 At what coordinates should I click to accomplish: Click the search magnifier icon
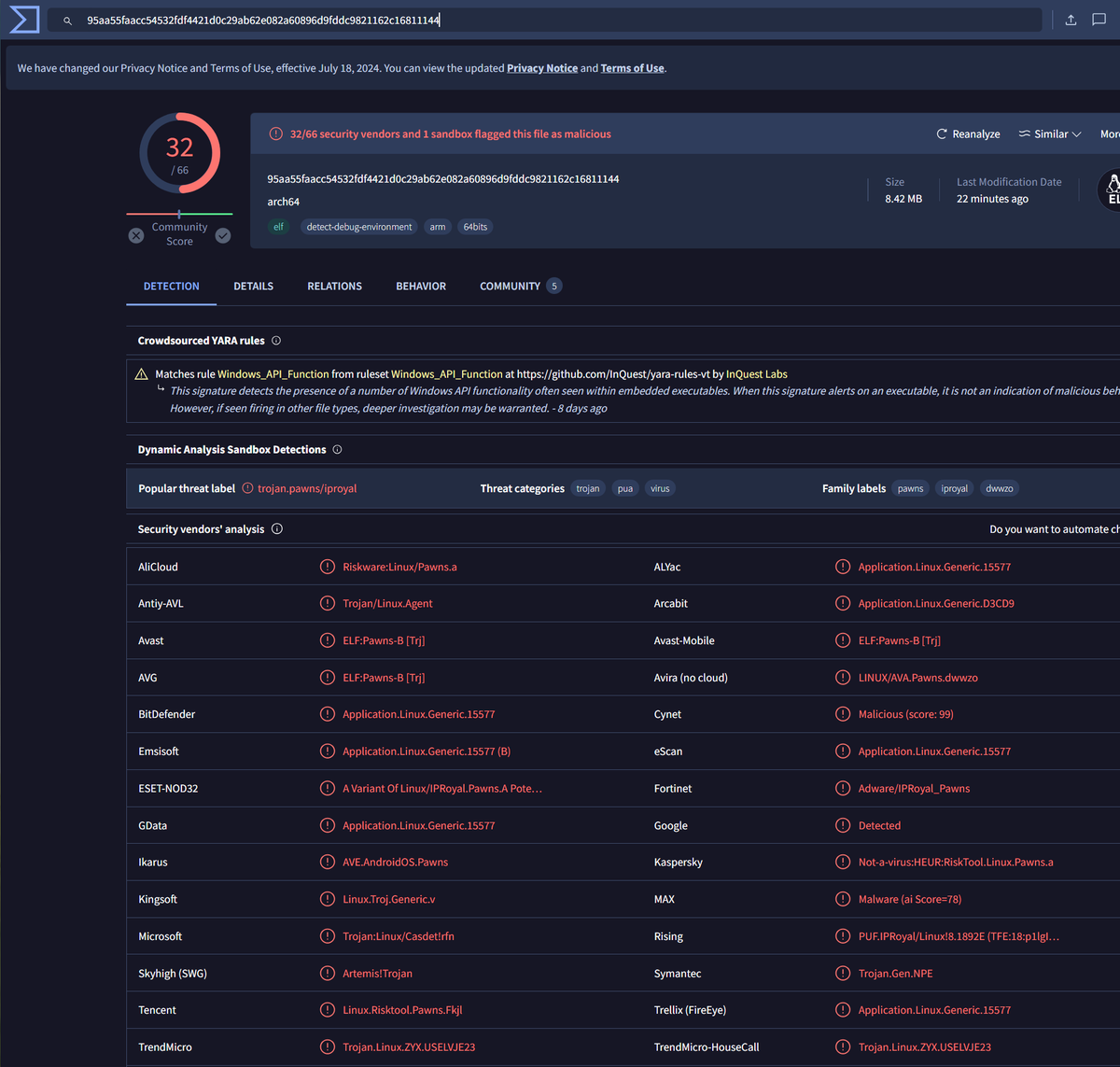pyautogui.click(x=67, y=21)
